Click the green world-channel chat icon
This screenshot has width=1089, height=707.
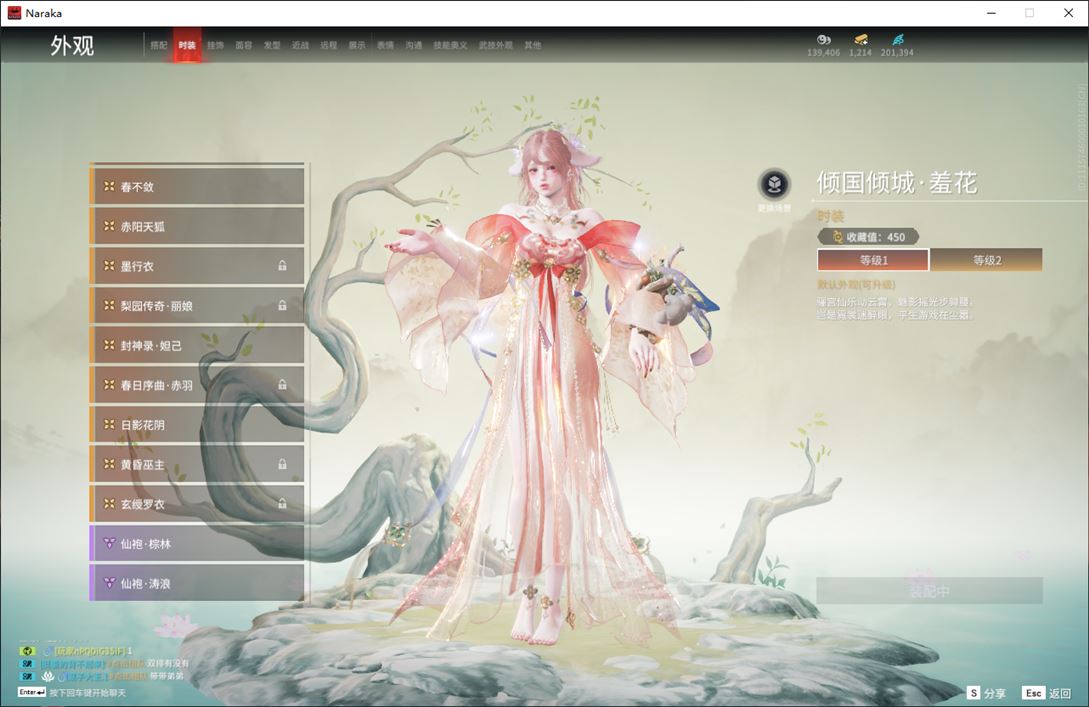27,651
